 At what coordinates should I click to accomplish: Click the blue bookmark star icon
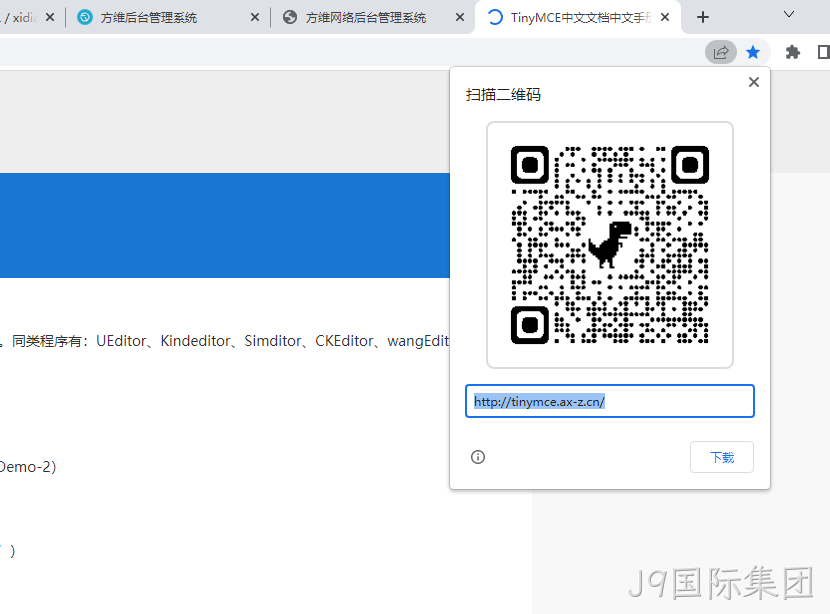pyautogui.click(x=753, y=52)
